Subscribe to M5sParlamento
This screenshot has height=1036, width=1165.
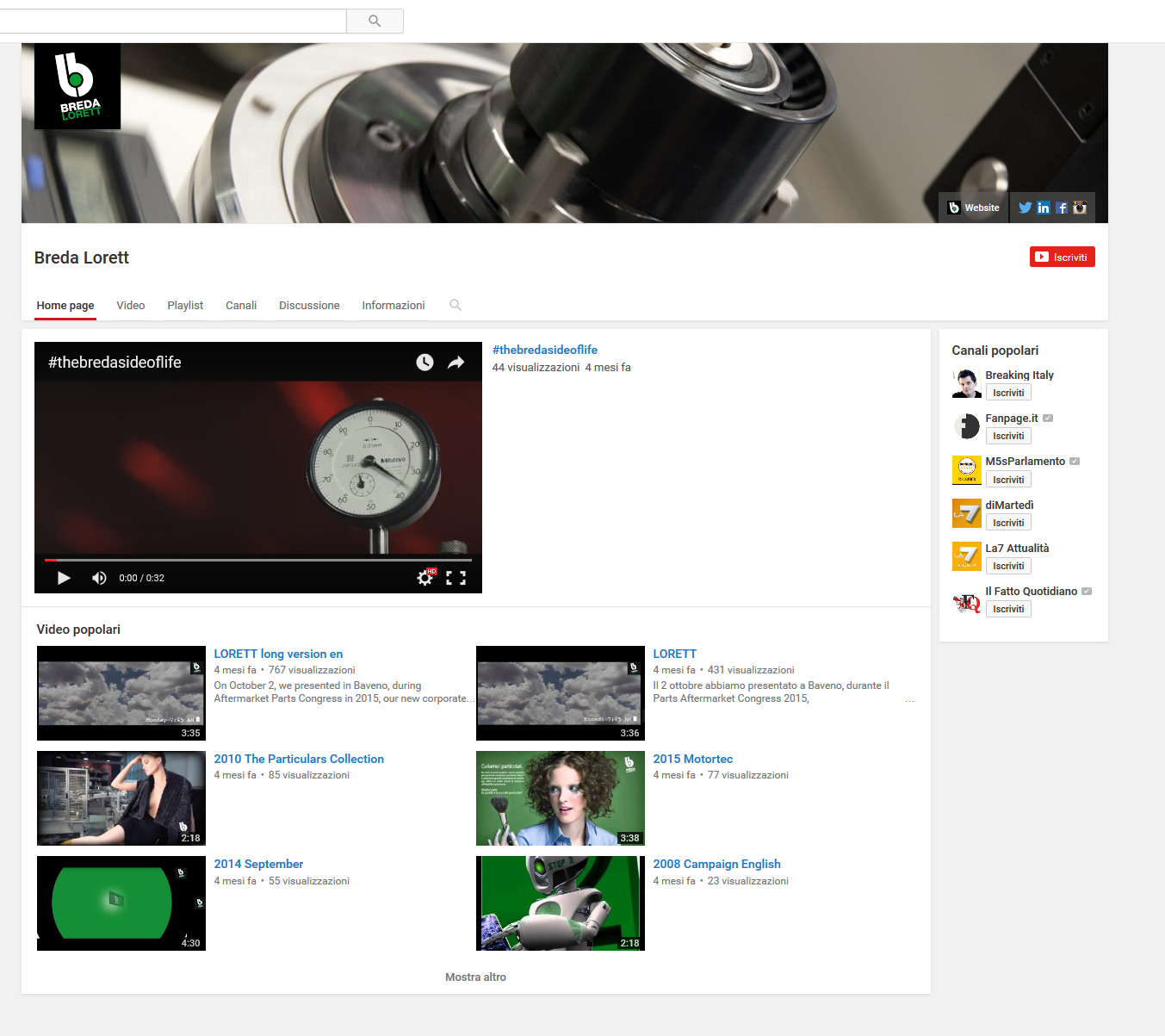(x=1008, y=480)
